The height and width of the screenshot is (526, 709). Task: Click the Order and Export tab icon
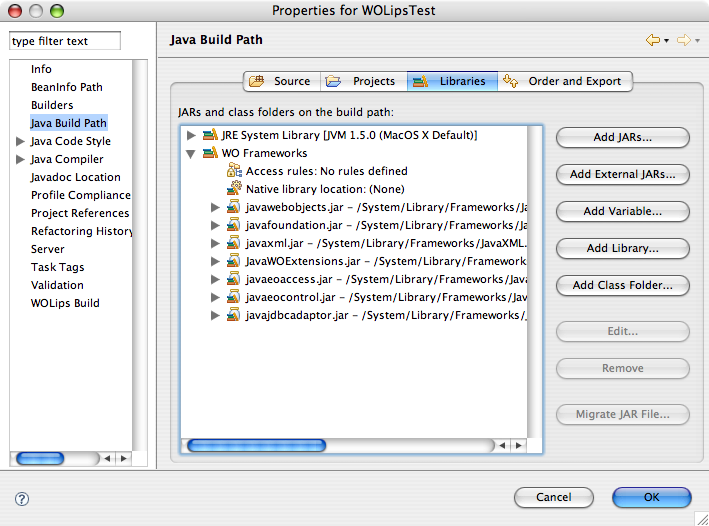[510, 81]
